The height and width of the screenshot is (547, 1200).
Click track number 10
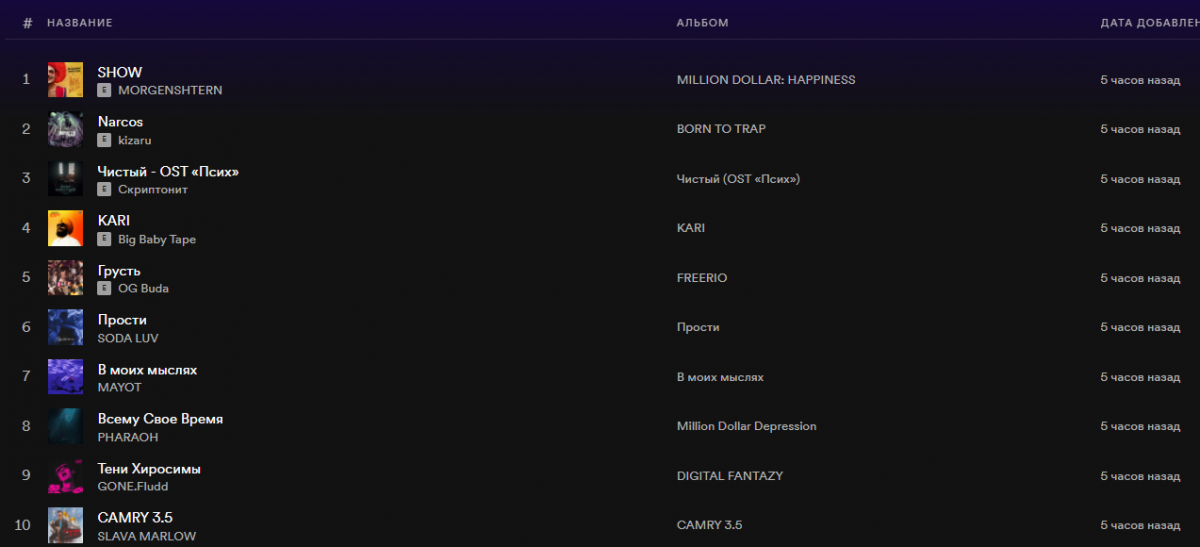tap(24, 525)
